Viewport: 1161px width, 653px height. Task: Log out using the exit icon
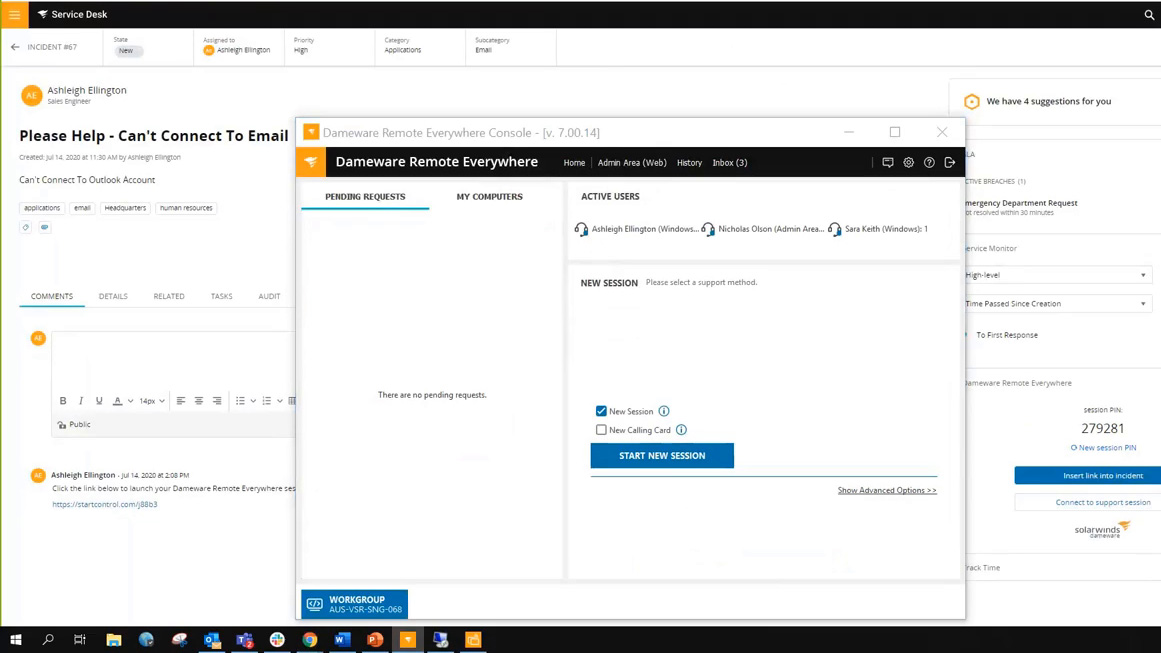pyautogui.click(x=949, y=162)
